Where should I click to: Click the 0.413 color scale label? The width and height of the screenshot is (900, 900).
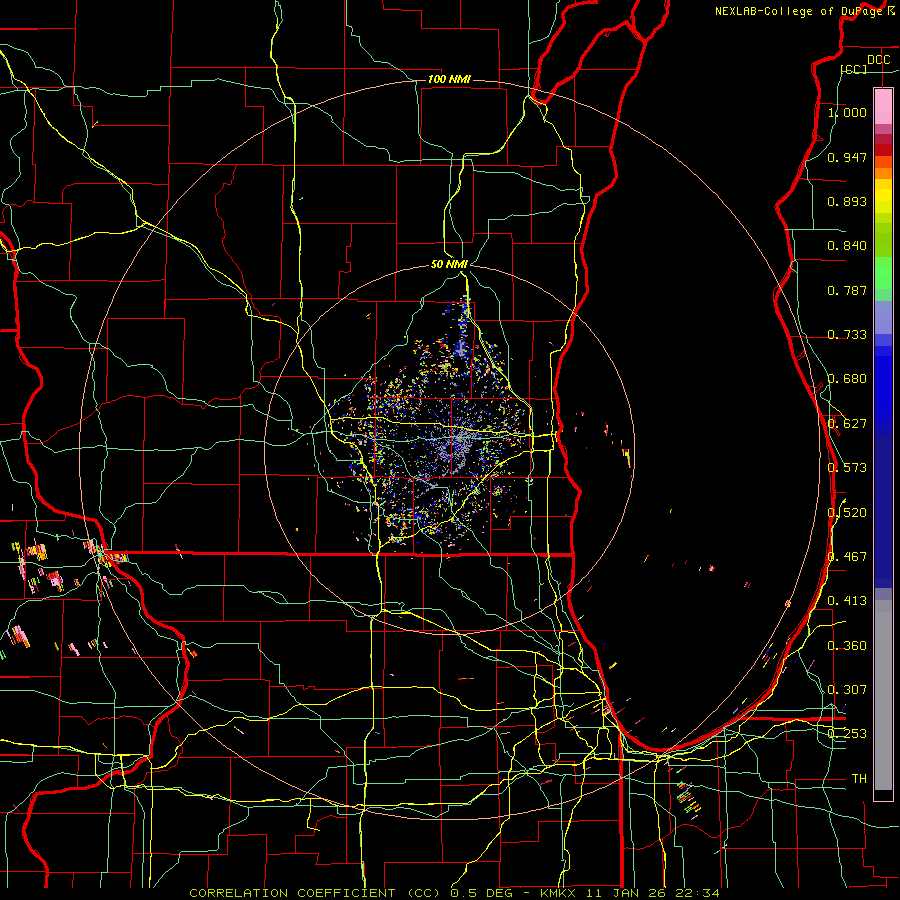[847, 600]
